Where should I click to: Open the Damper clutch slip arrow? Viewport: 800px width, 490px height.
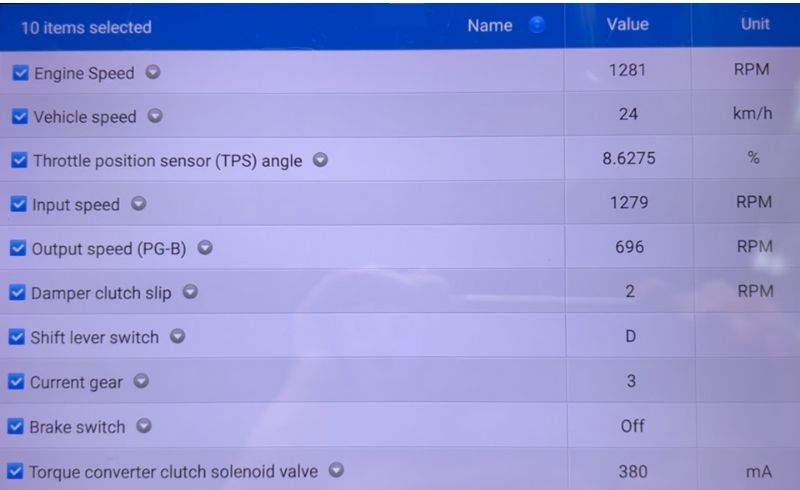(x=190, y=293)
